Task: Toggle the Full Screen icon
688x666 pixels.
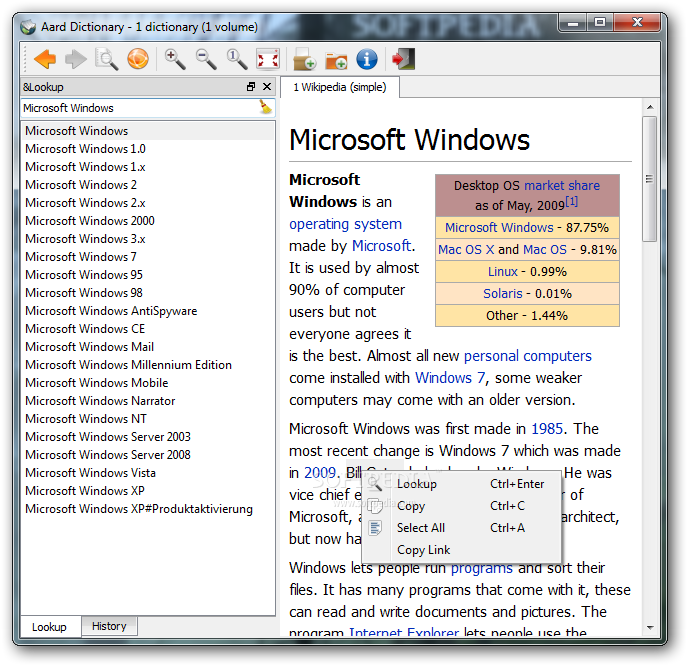Action: click(x=268, y=59)
